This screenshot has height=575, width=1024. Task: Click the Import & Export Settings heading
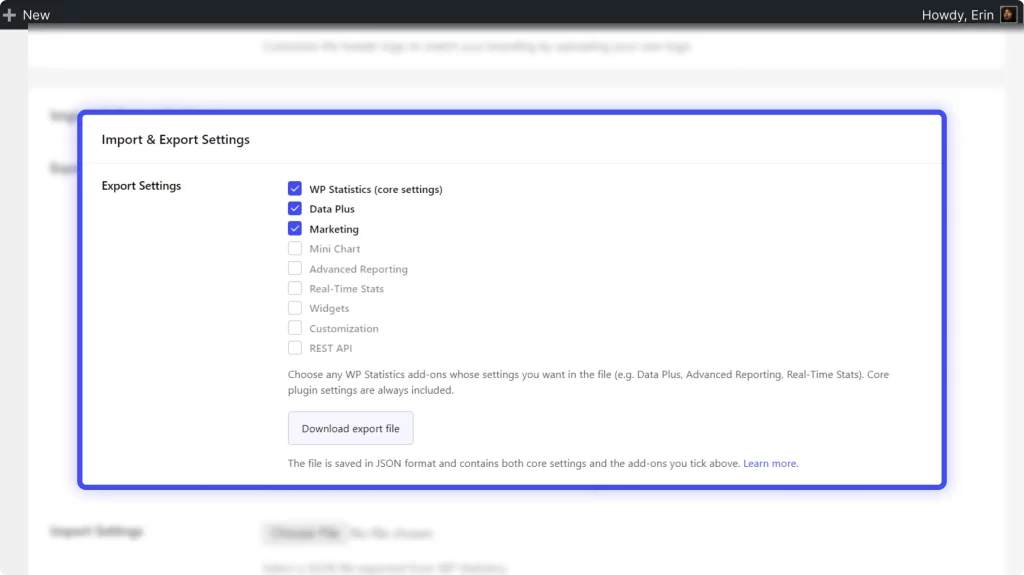pos(176,140)
